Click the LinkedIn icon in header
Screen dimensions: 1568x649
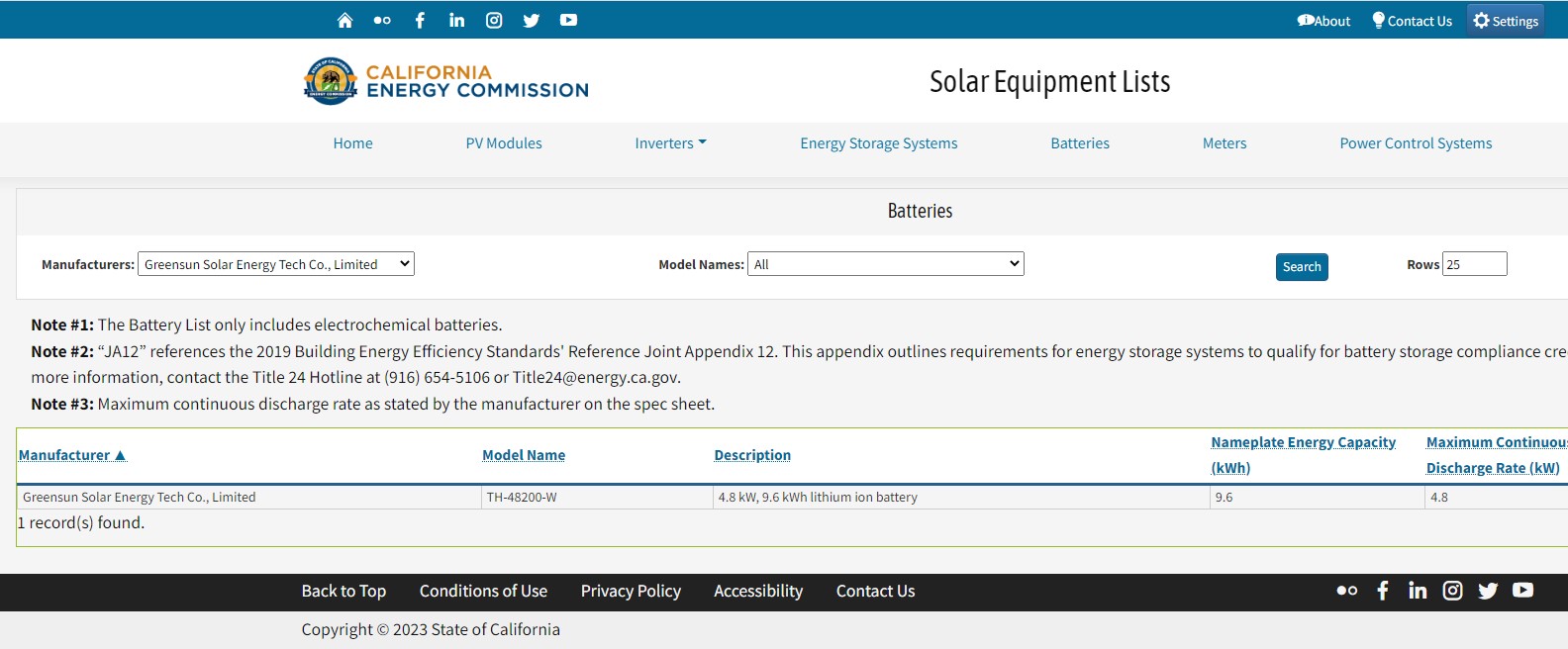point(456,21)
